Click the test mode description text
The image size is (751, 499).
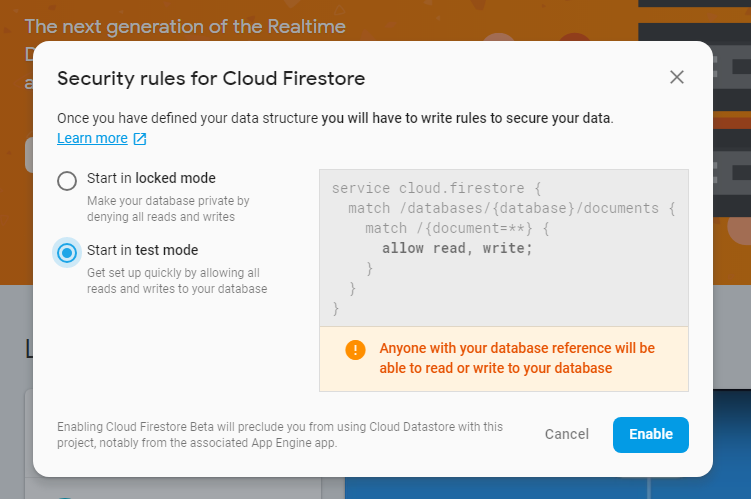click(177, 281)
